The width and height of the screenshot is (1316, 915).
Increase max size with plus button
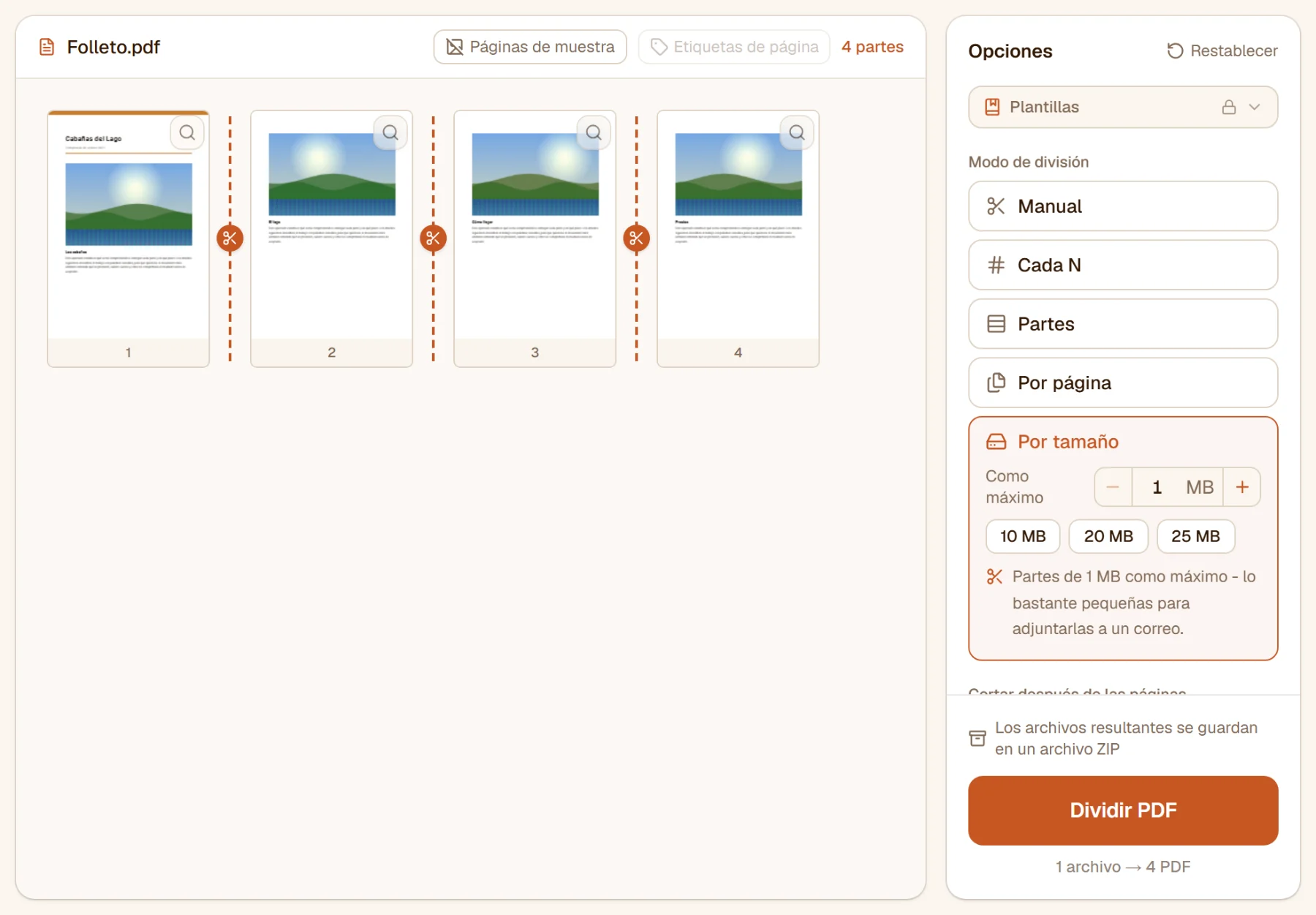pos(1242,487)
